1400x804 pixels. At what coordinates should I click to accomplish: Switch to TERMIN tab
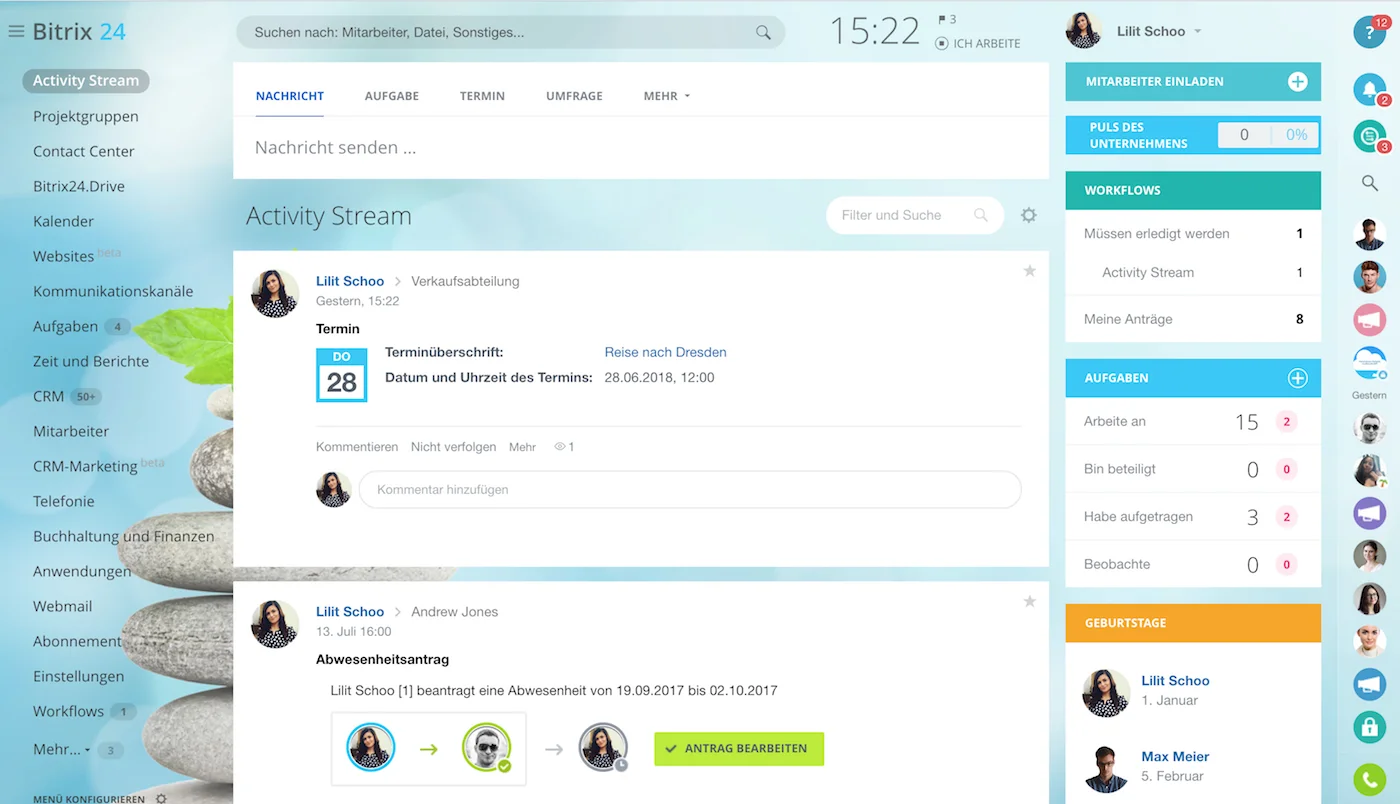tap(482, 96)
